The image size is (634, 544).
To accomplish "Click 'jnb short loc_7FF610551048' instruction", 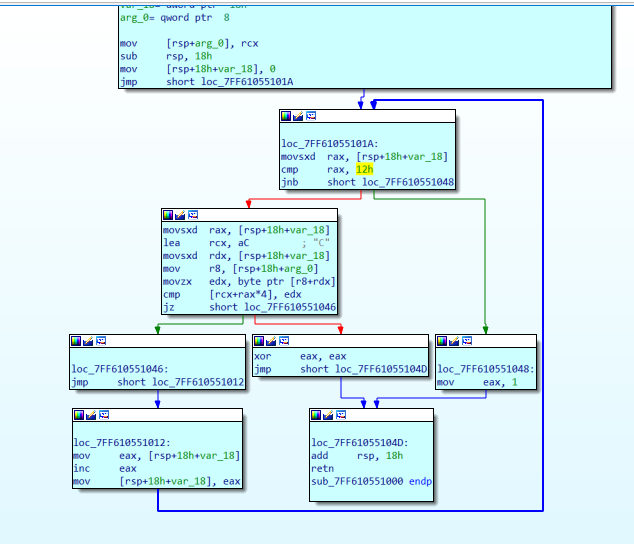I will pyautogui.click(x=368, y=182).
